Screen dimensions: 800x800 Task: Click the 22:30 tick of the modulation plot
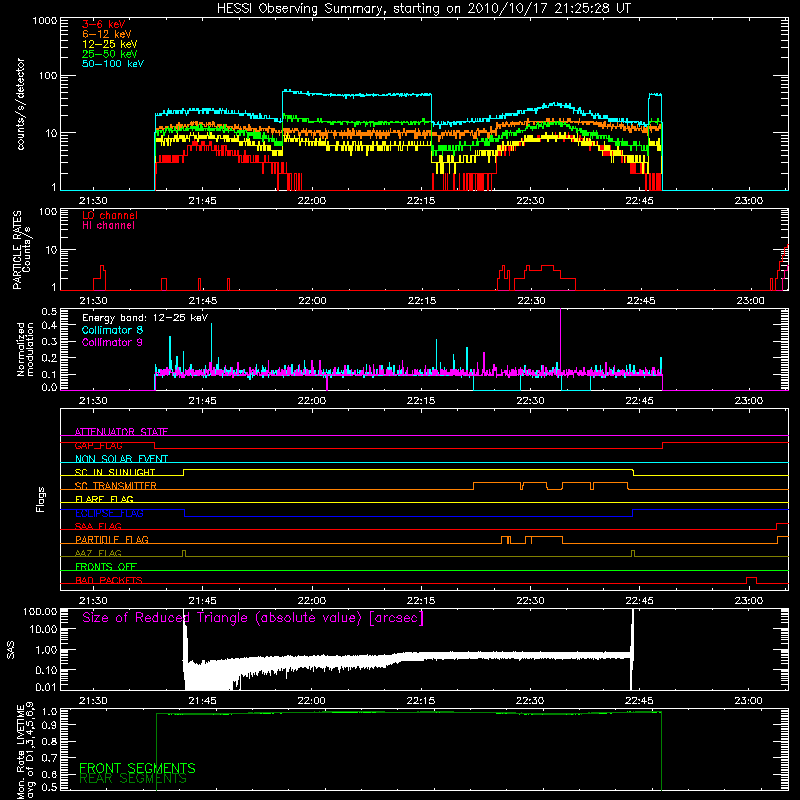(x=530, y=401)
